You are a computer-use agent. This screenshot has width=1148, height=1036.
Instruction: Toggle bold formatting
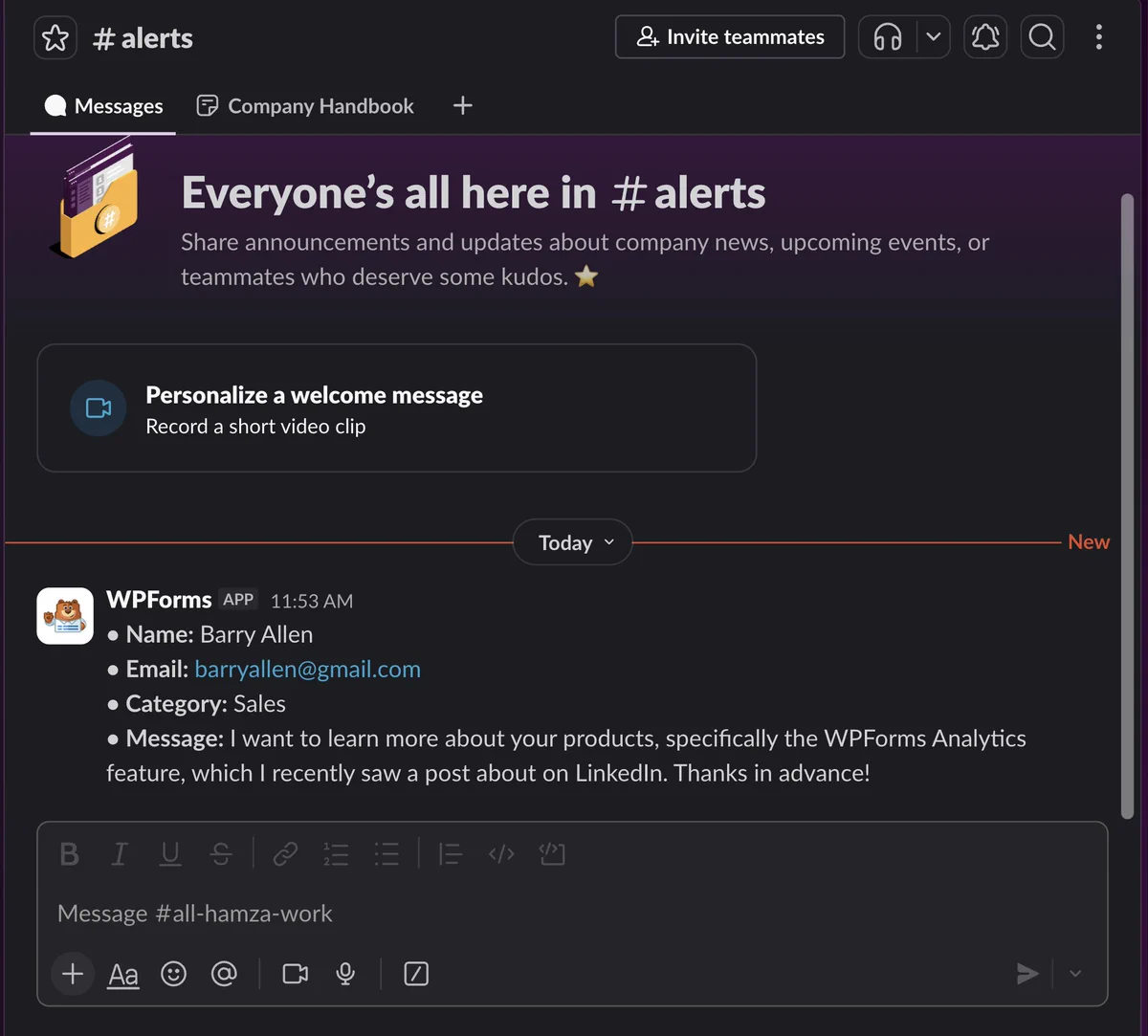click(x=69, y=853)
